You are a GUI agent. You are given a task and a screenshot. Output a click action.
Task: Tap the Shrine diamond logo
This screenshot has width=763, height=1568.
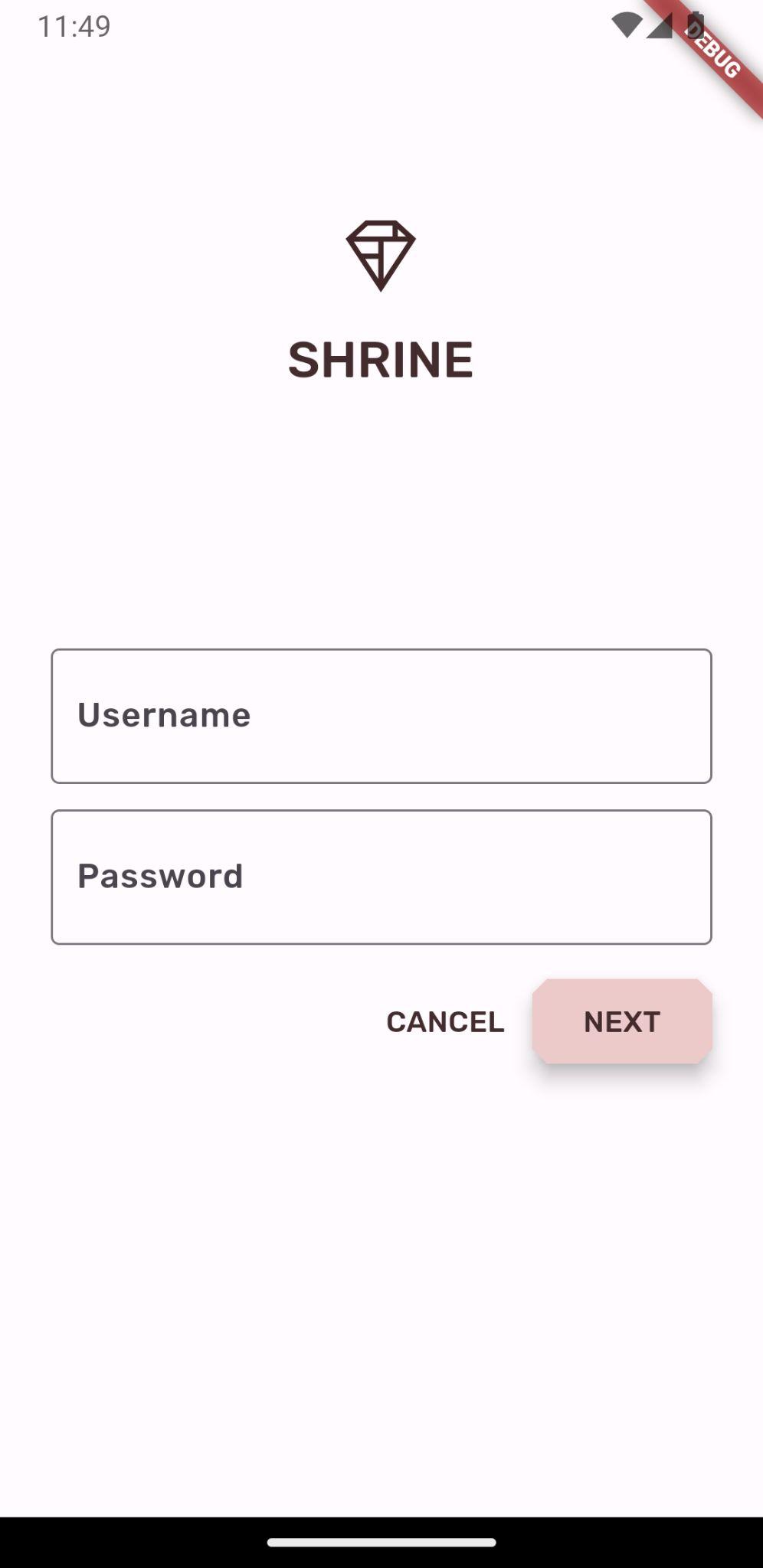(x=381, y=255)
